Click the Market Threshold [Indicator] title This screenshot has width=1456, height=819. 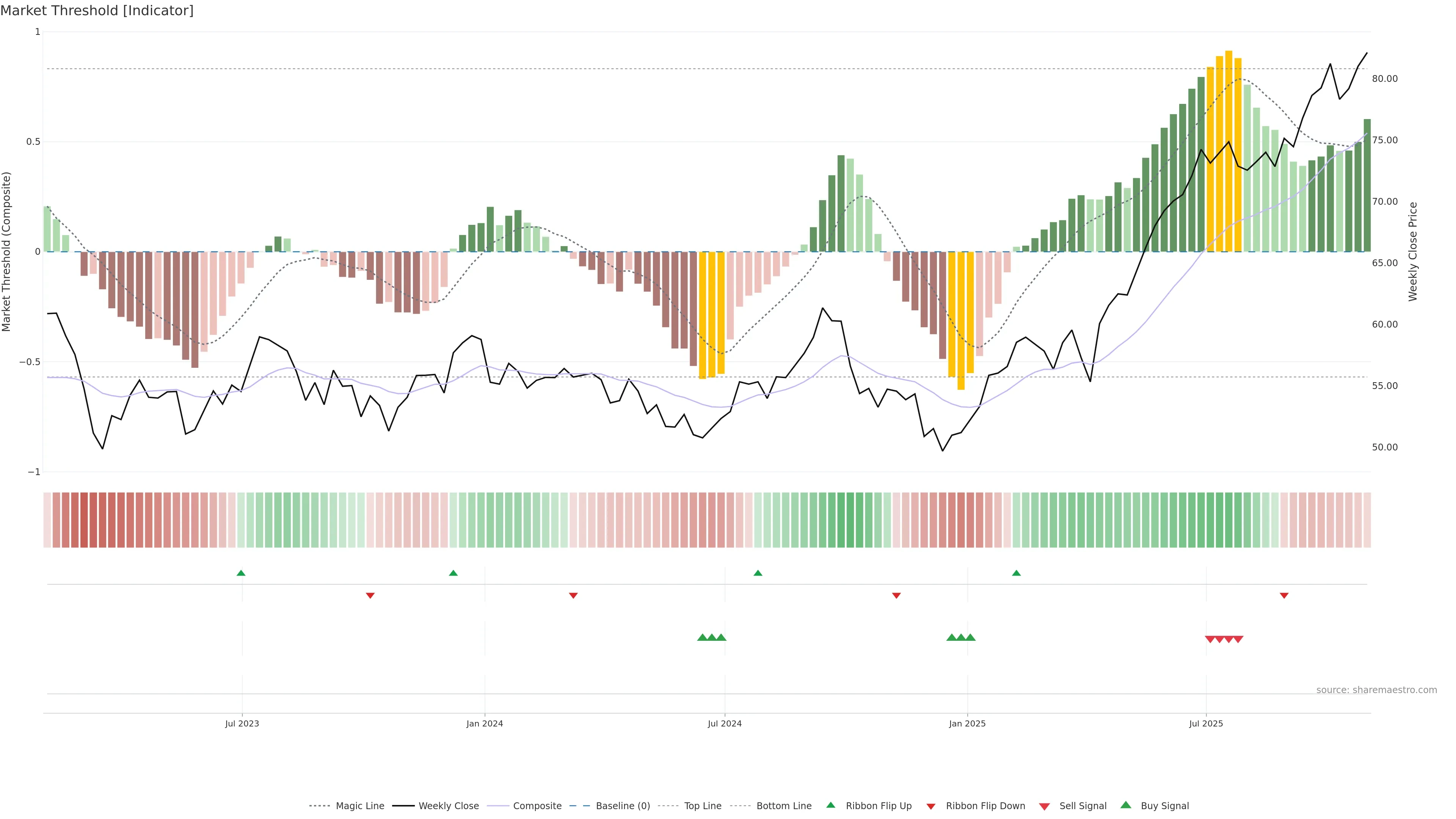97,11
